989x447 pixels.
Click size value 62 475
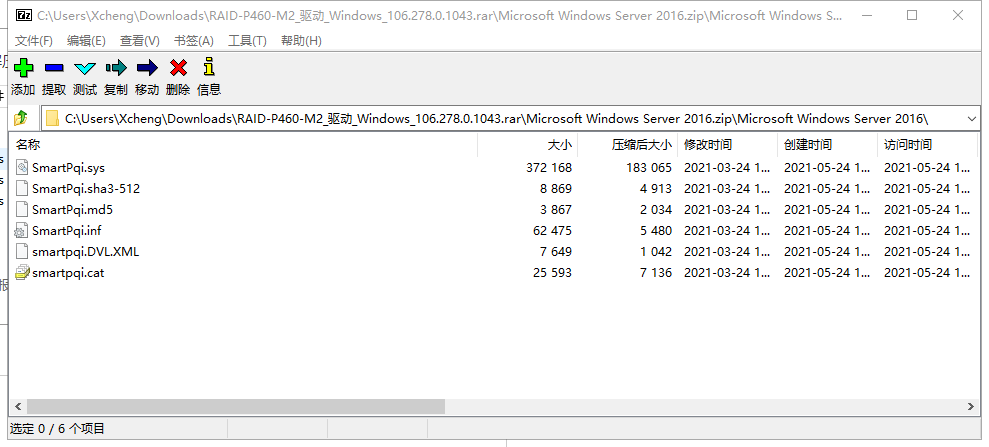(x=553, y=231)
